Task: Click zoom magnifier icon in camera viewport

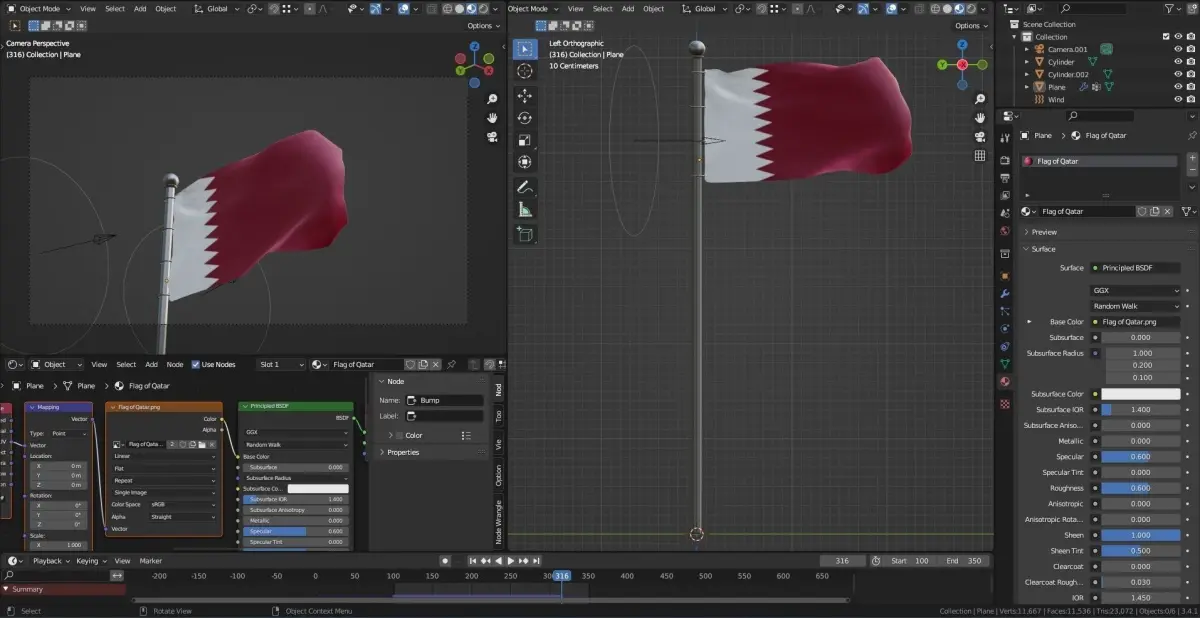Action: [493, 99]
